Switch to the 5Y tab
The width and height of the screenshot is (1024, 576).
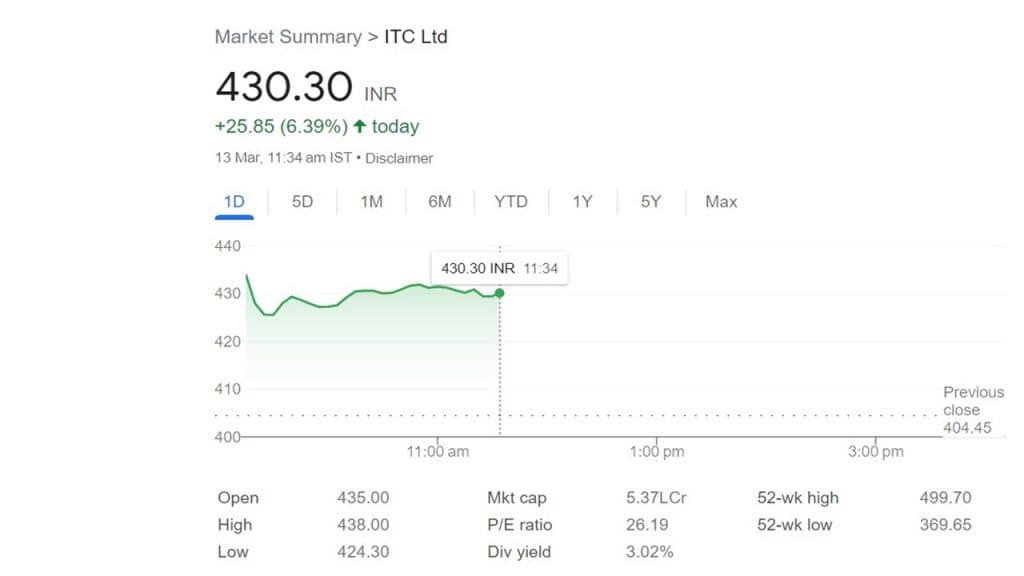pyautogui.click(x=651, y=202)
